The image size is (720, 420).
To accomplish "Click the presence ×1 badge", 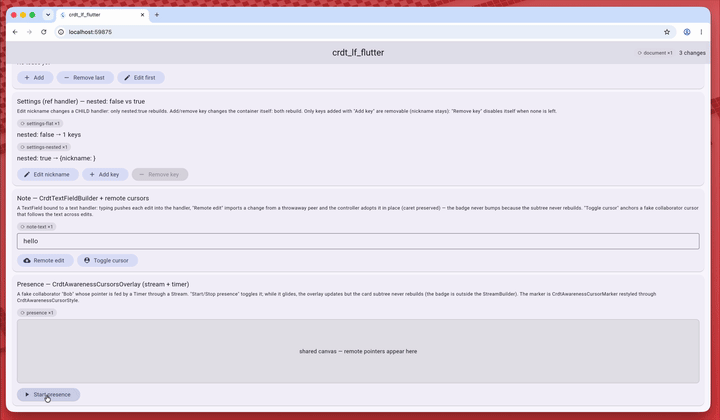I will (37, 313).
